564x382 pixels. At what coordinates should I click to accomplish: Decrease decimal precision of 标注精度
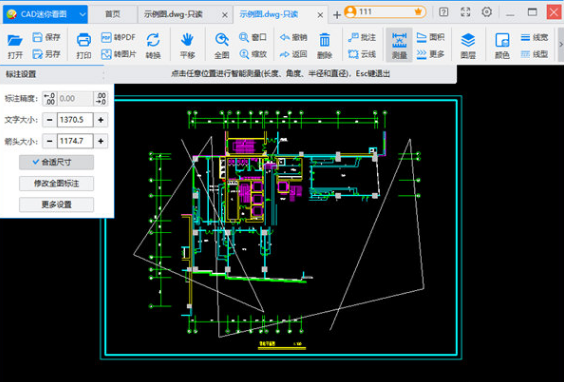click(49, 99)
